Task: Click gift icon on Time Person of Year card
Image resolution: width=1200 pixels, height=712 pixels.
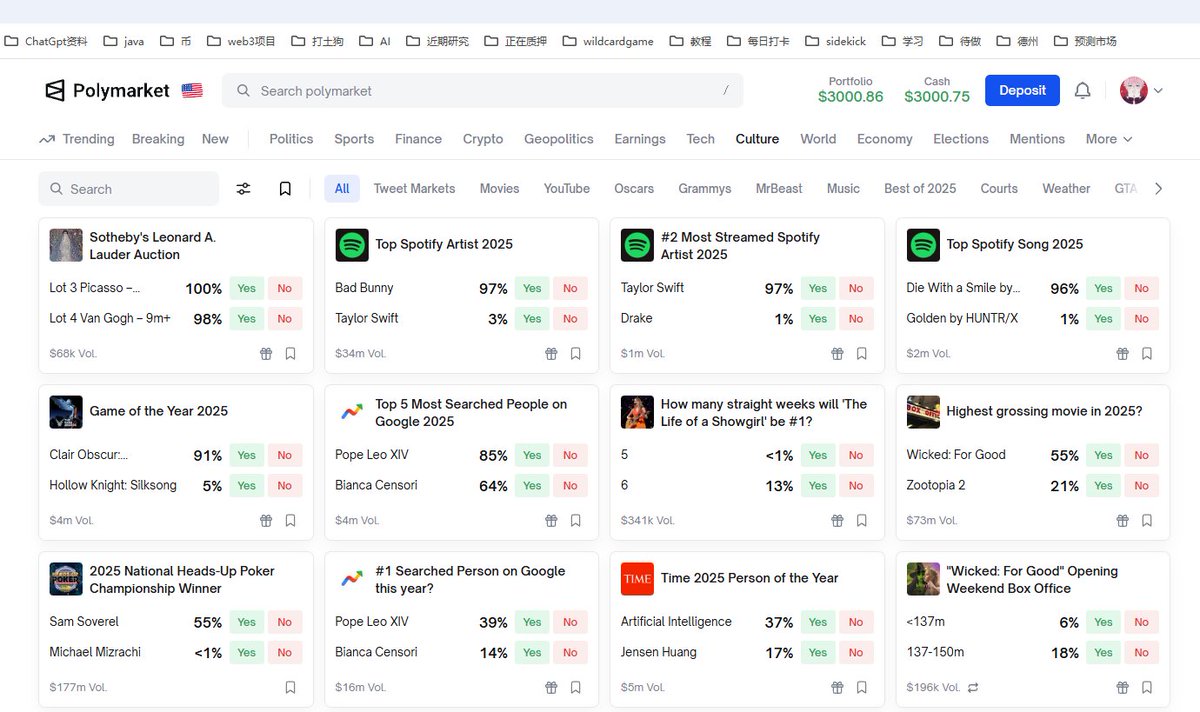Action: 838,688
